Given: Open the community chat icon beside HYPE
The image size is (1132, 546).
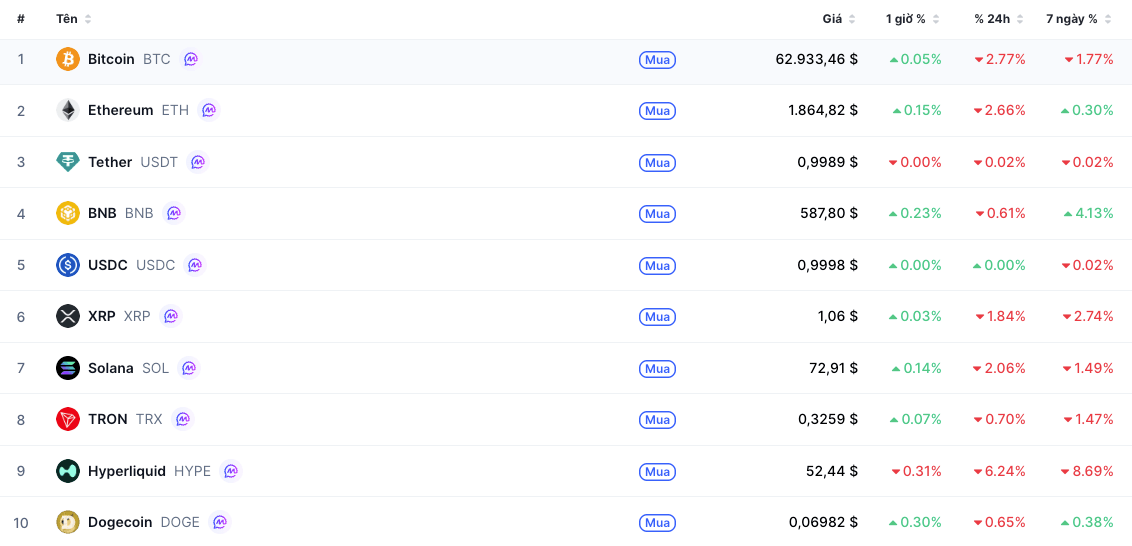Looking at the screenshot, I should (x=231, y=471).
